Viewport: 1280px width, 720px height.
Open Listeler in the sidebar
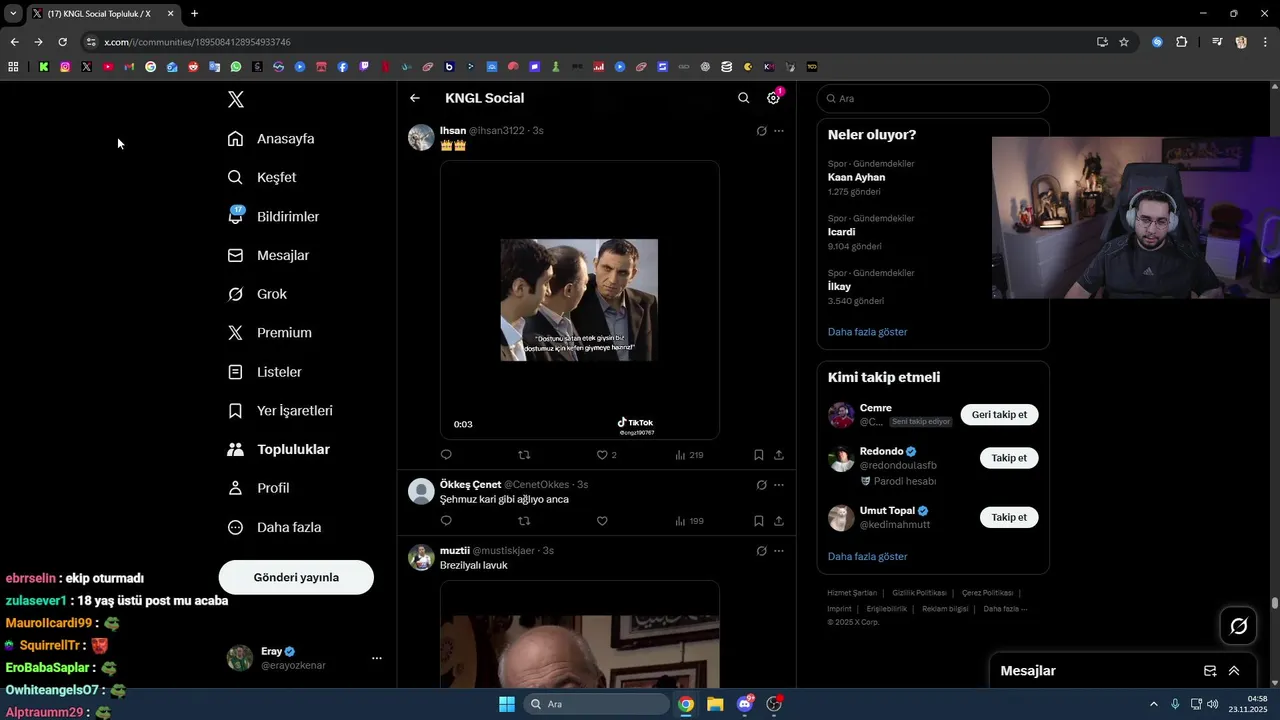click(x=264, y=372)
